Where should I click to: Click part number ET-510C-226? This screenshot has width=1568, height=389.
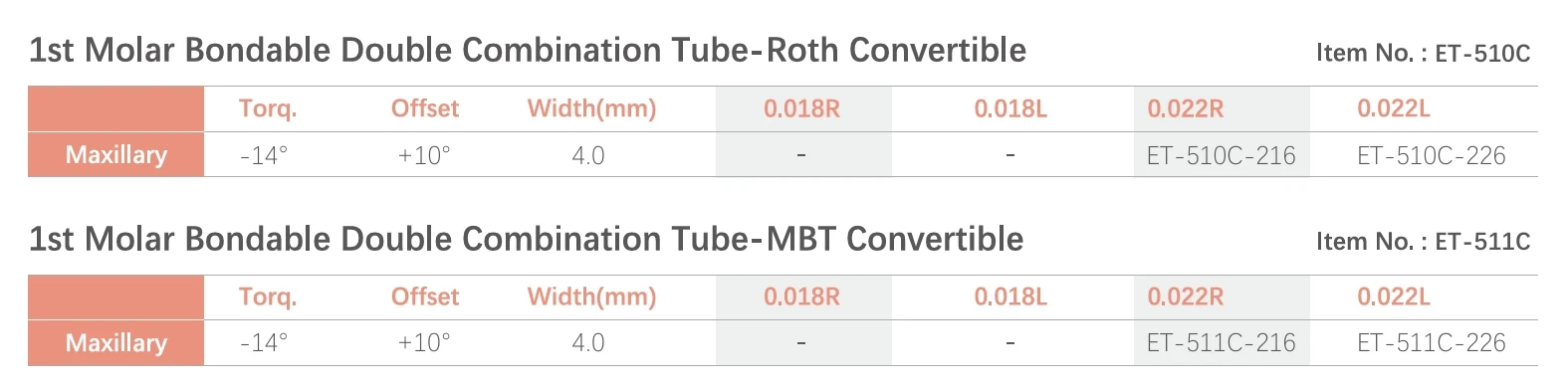pyautogui.click(x=1431, y=155)
